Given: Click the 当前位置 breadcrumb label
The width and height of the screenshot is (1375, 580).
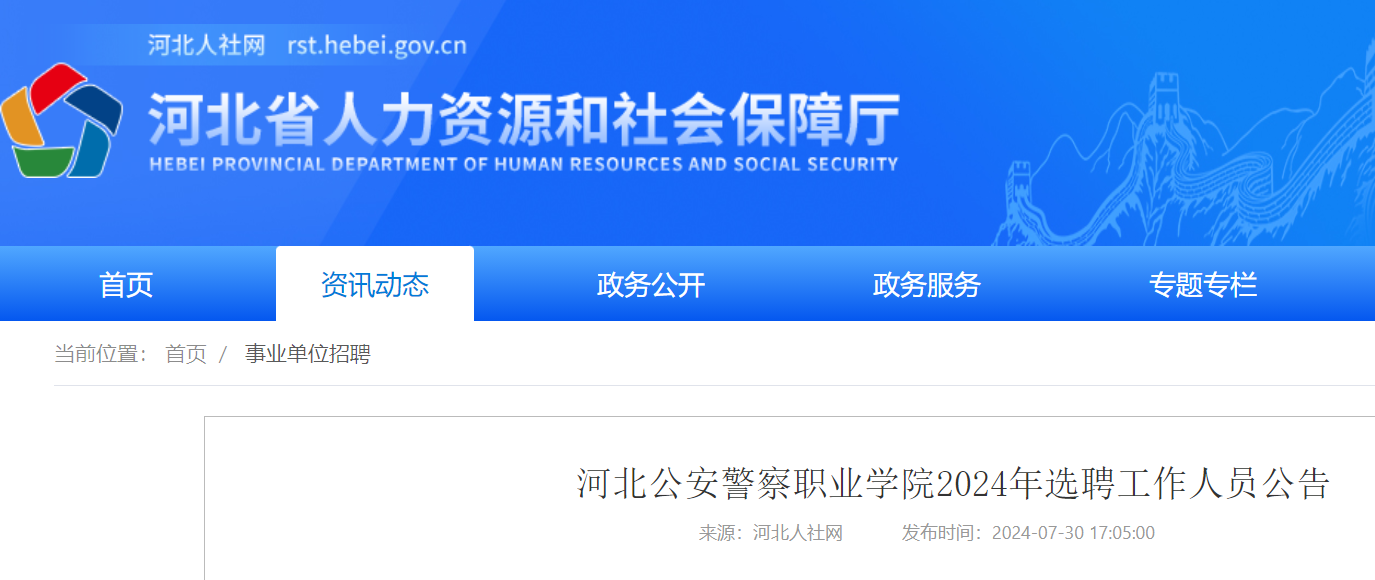Looking at the screenshot, I should (101, 354).
